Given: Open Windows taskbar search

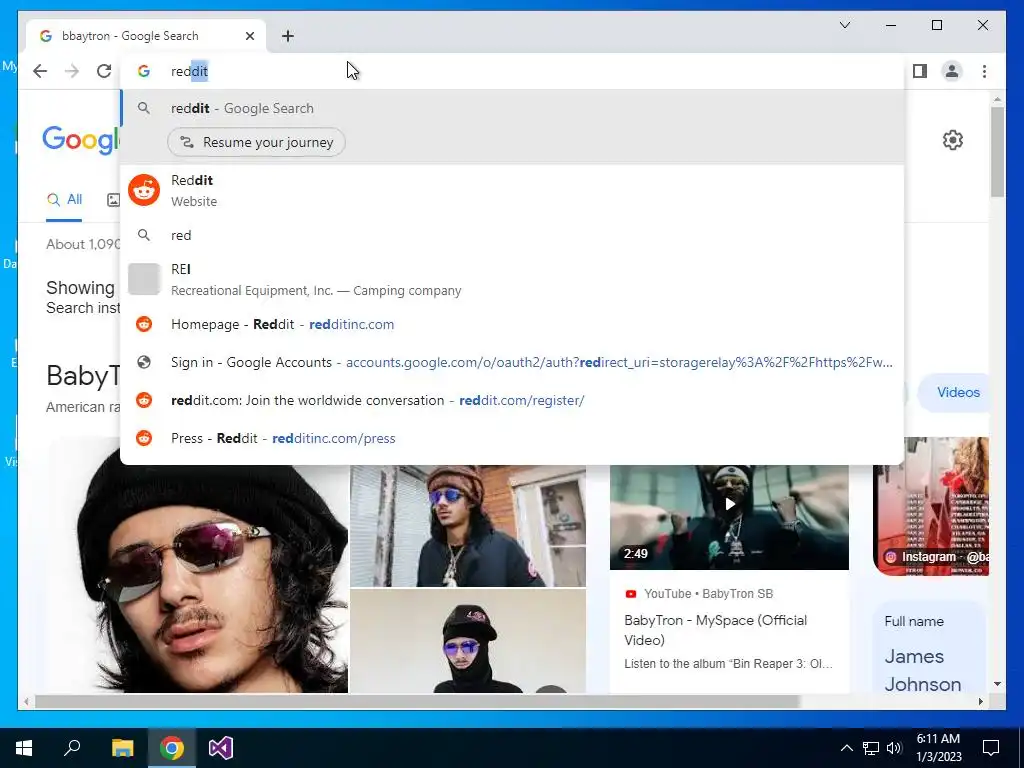Looking at the screenshot, I should [x=72, y=748].
